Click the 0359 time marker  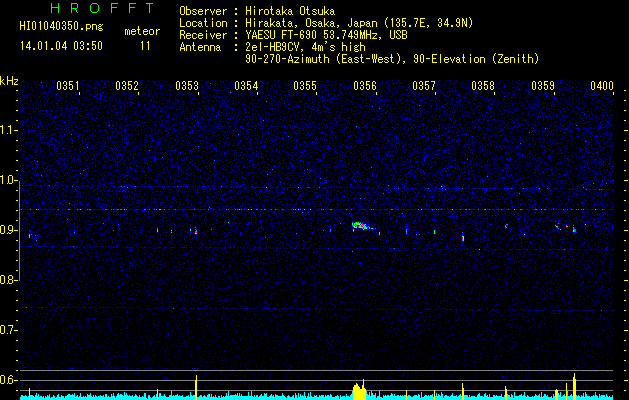543,86
